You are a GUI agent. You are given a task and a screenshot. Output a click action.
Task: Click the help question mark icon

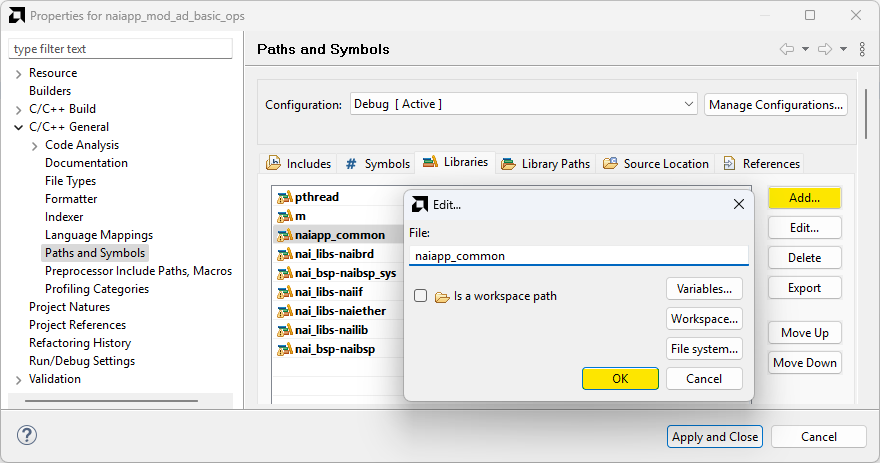click(x=27, y=436)
